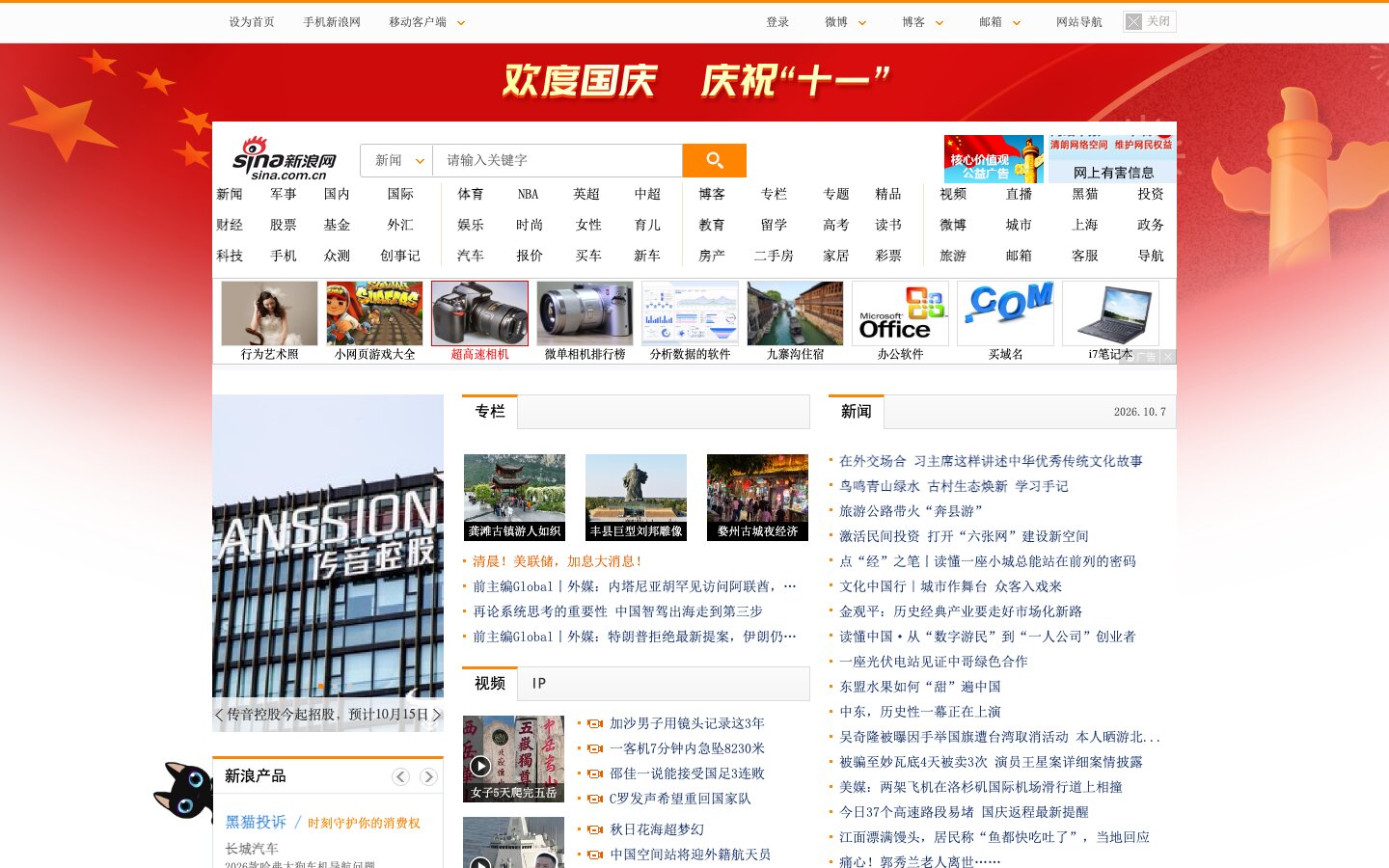Show next slide in the 传音控股 carousel
Screen dimensions: 1389x868
(437, 715)
